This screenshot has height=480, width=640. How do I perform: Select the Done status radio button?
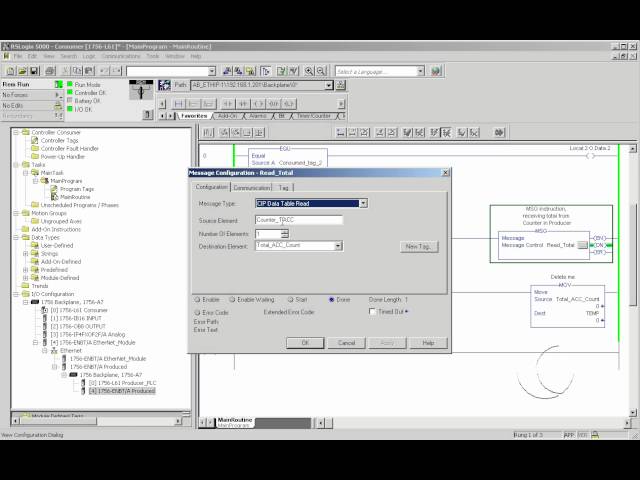point(331,300)
